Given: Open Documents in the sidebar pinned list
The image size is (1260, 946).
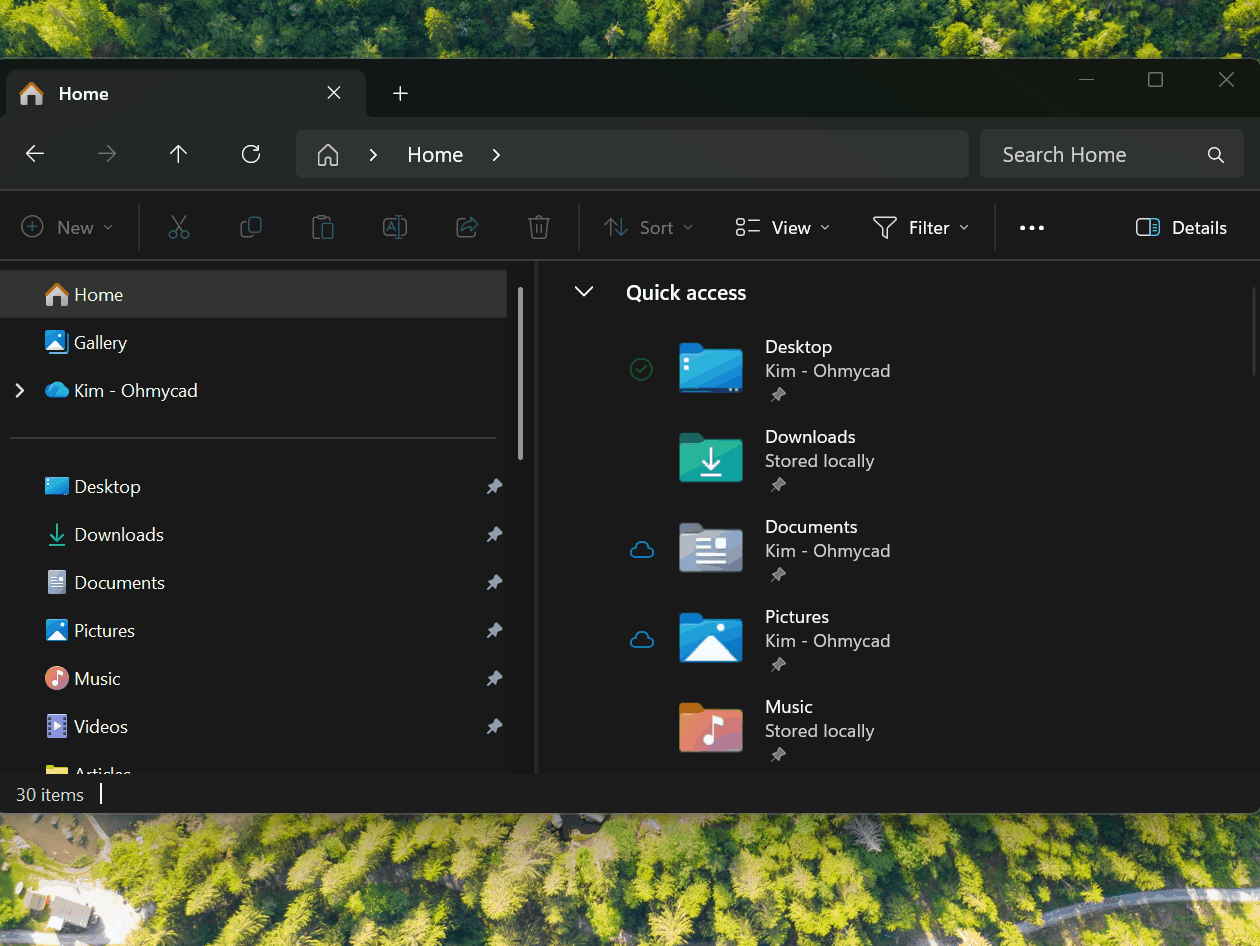Looking at the screenshot, I should click(x=254, y=583).
